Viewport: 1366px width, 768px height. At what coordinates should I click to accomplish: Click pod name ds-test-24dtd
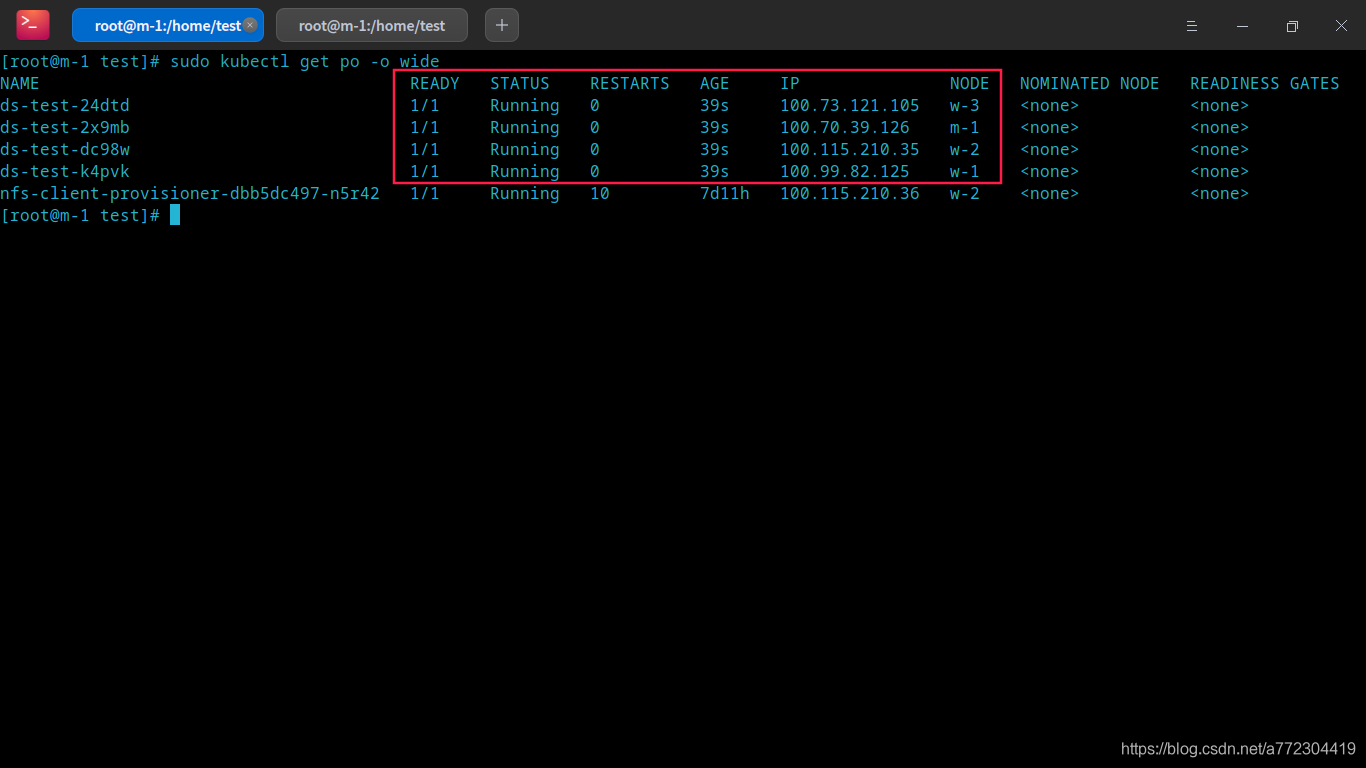[x=65, y=106]
